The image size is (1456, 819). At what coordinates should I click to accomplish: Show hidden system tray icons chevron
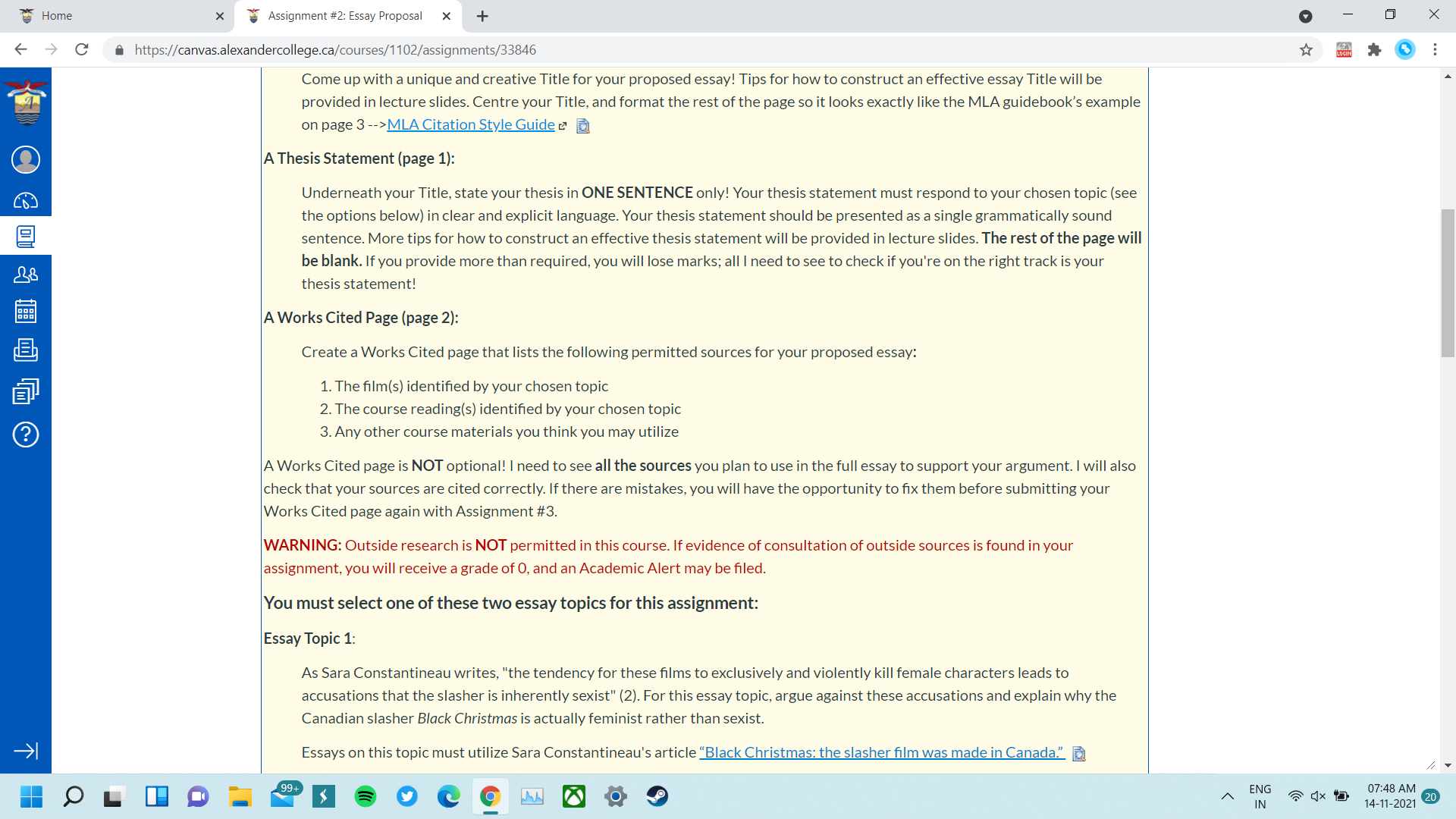[x=1227, y=796]
